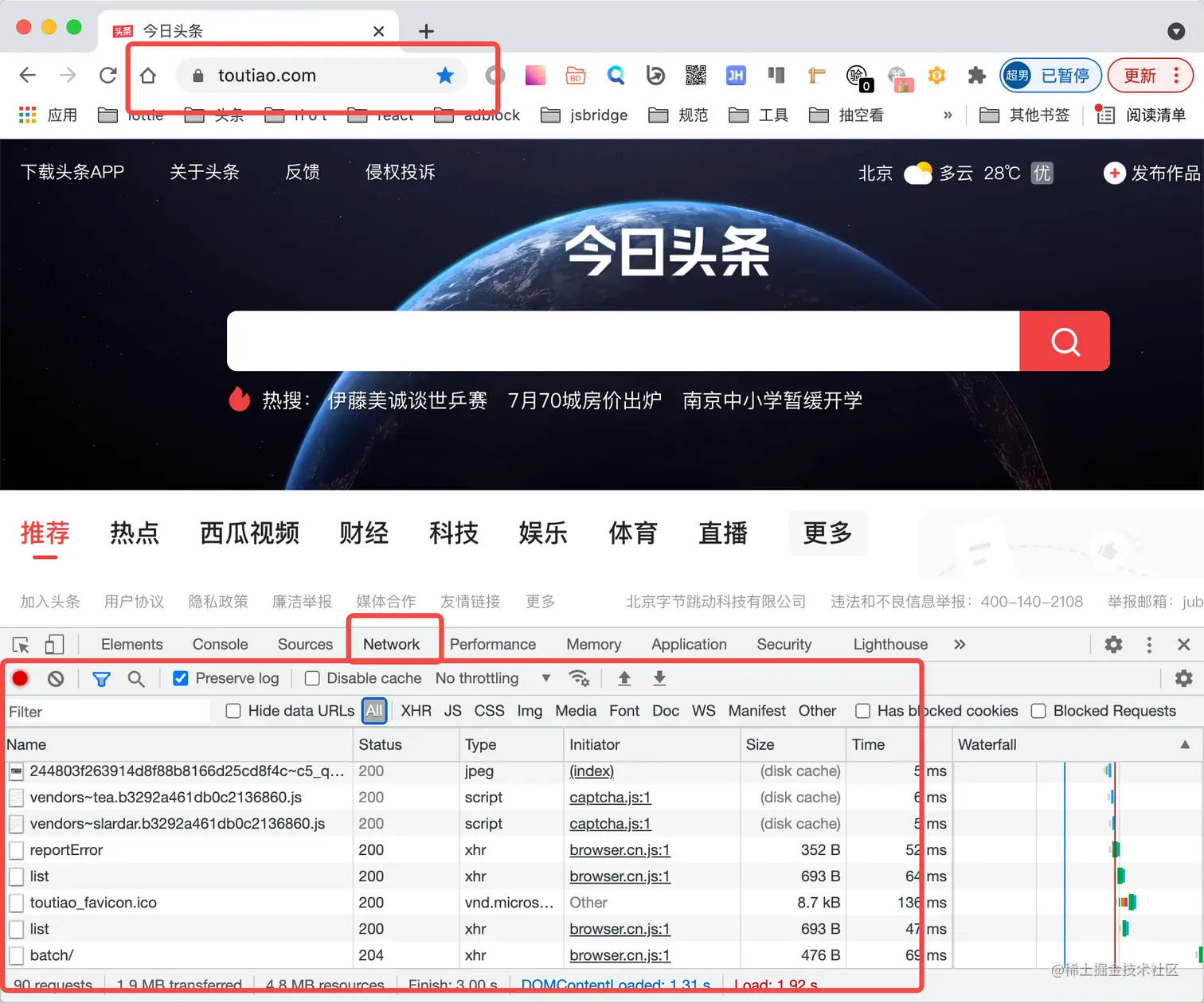Select the toutiao_favicon.ico request
The height and width of the screenshot is (1003, 1204).
(93, 903)
